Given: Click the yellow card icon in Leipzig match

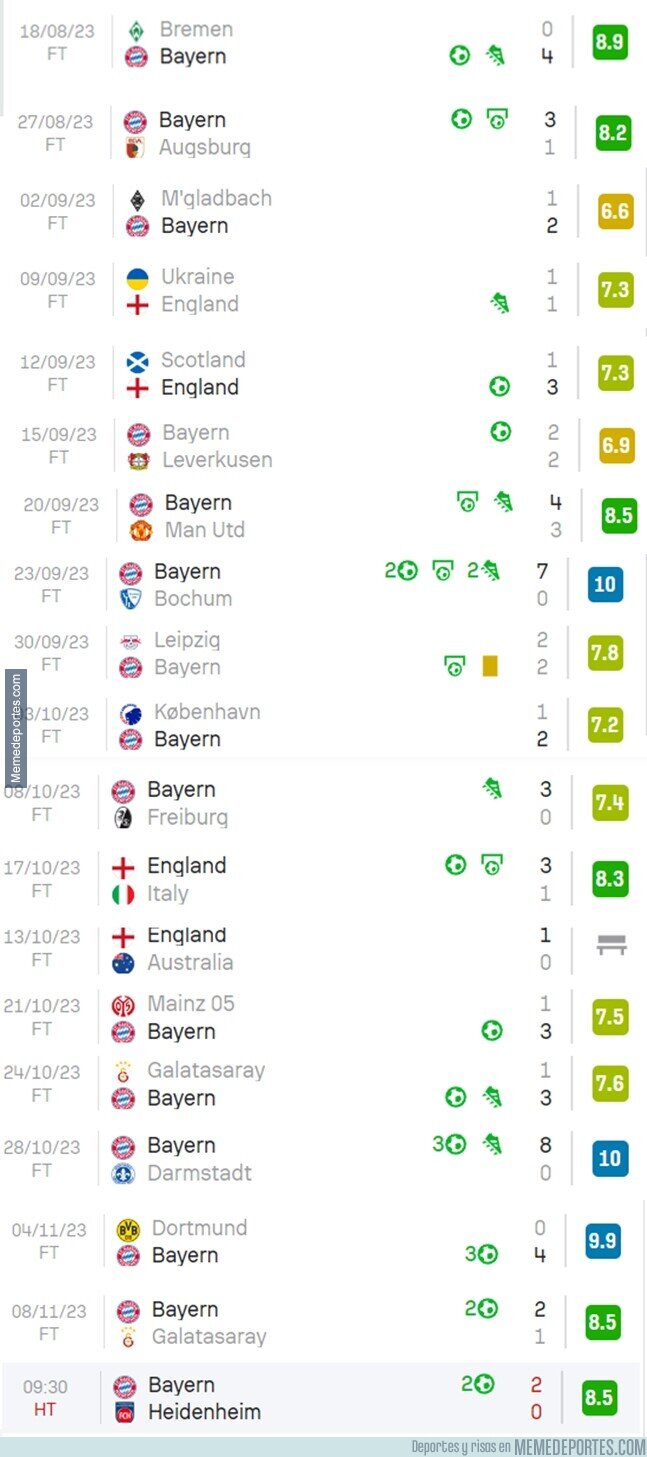Looking at the screenshot, I should click(x=489, y=666).
